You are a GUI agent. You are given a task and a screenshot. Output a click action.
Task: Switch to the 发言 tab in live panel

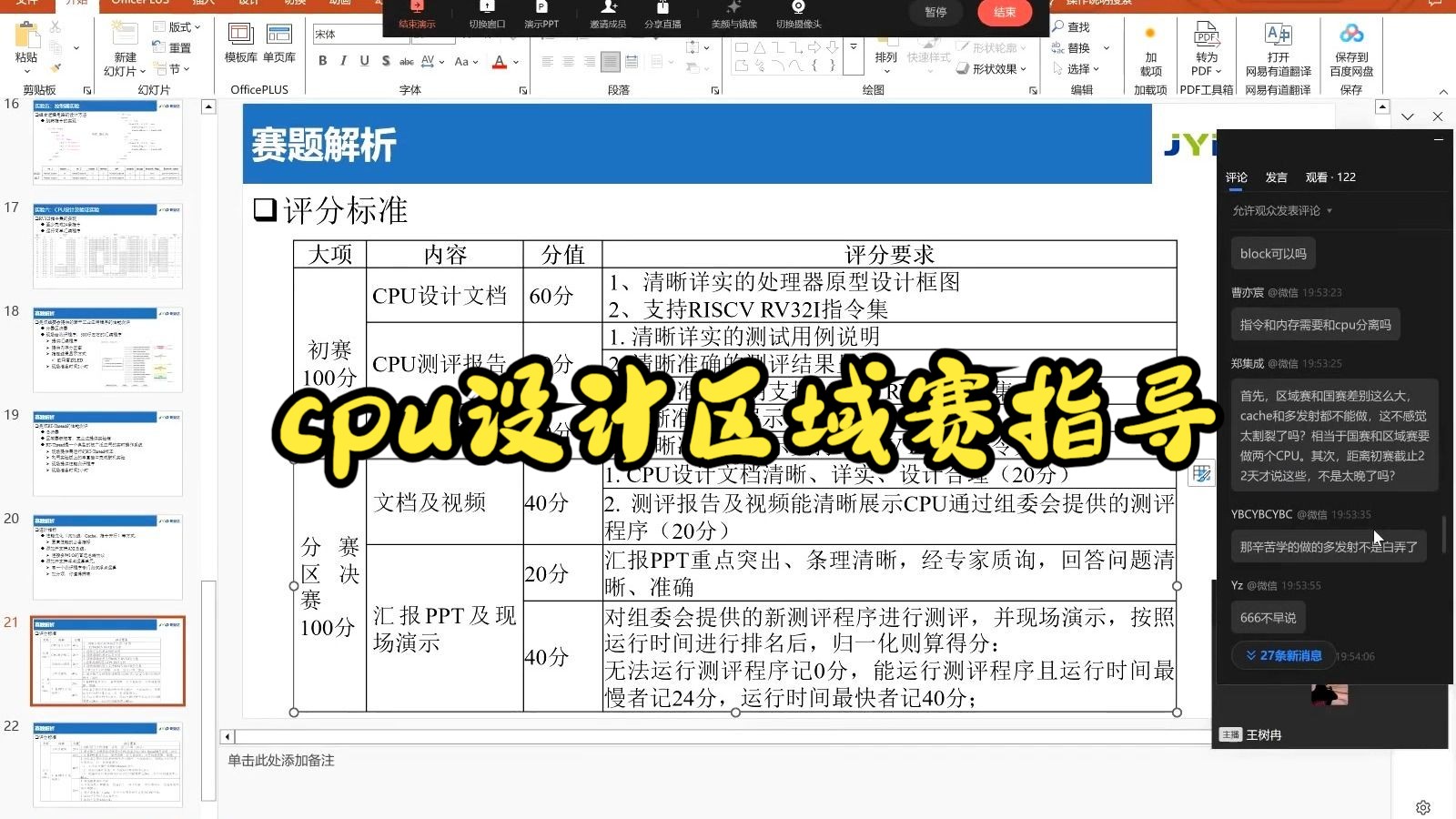1276,177
